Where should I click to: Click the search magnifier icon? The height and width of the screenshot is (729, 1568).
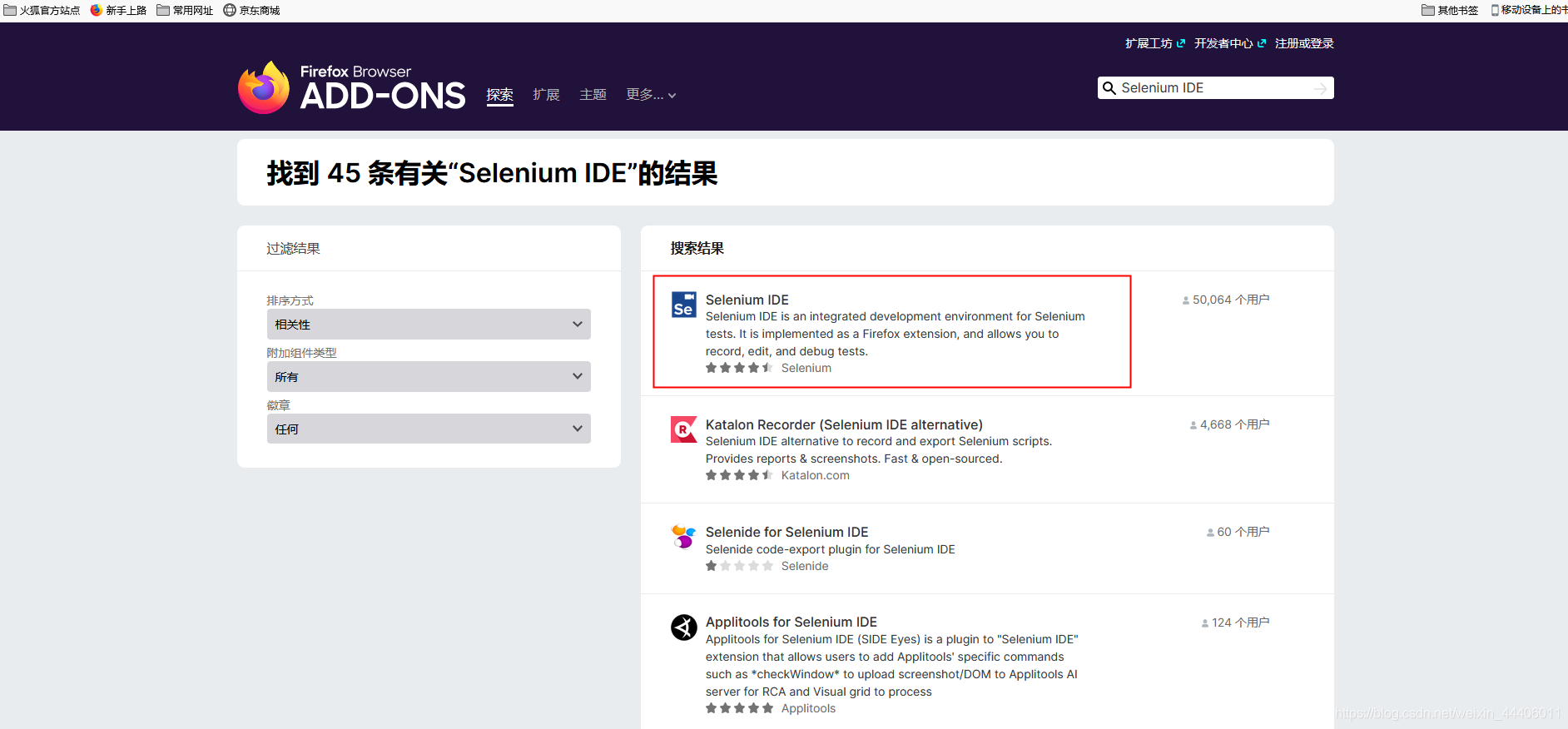click(1109, 88)
